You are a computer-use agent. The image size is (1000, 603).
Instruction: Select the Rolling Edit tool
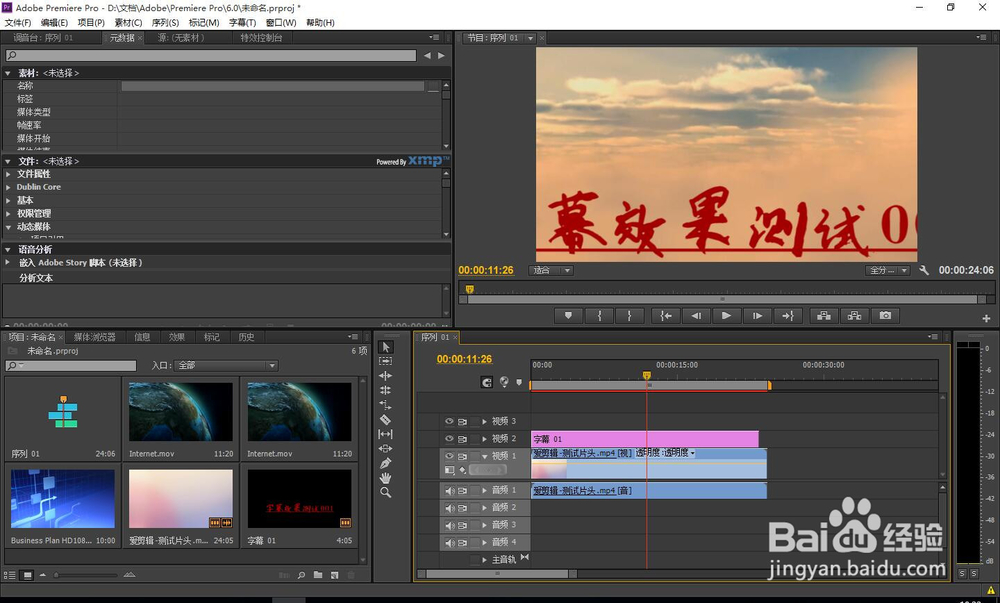(x=385, y=390)
